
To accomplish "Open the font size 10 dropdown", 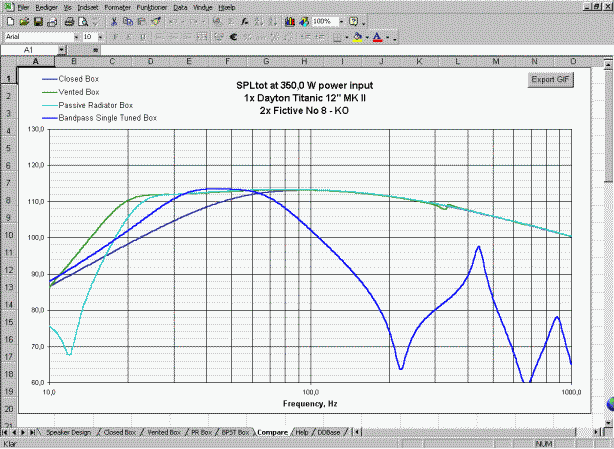I will click(x=101, y=37).
